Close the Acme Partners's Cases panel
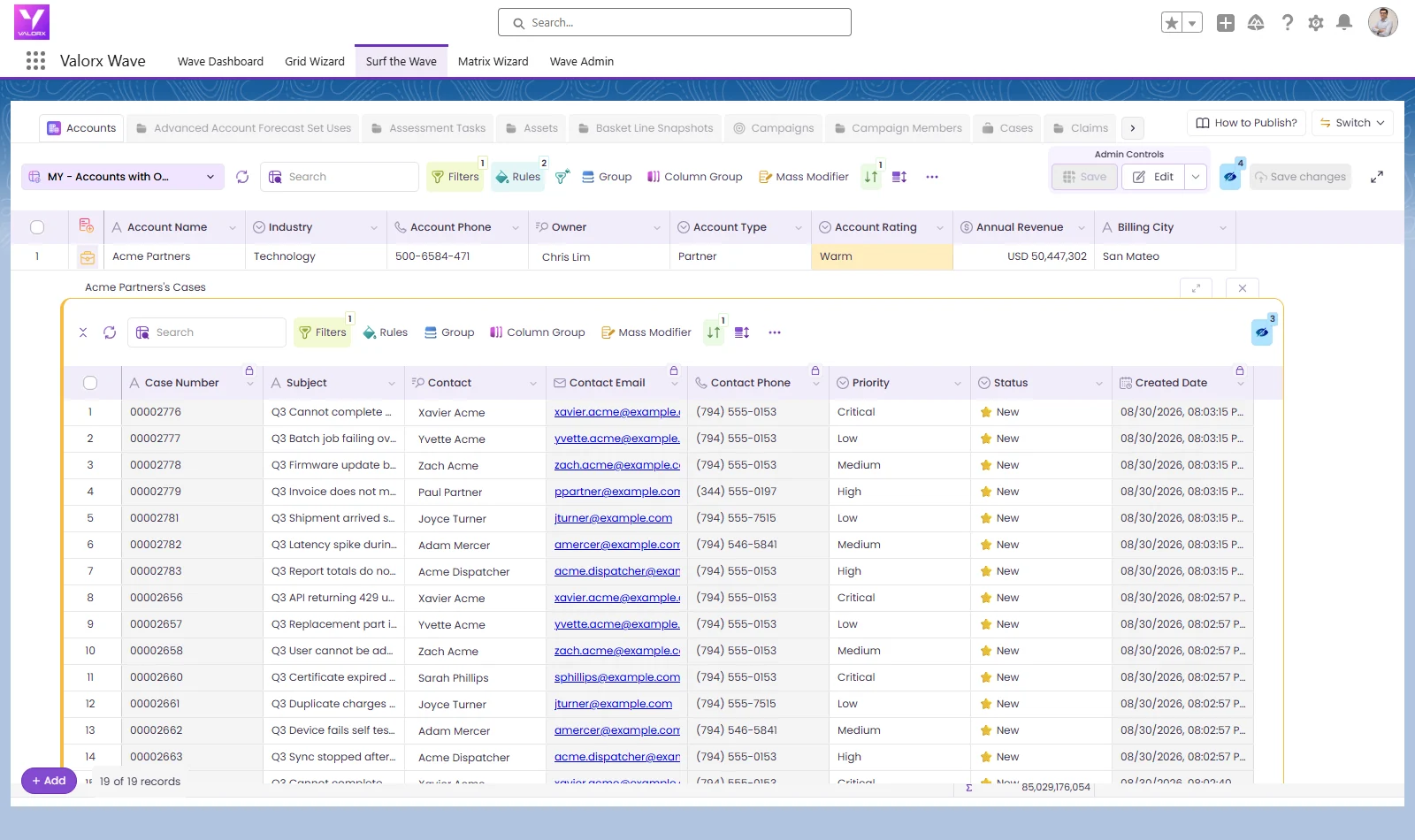 pyautogui.click(x=1243, y=288)
